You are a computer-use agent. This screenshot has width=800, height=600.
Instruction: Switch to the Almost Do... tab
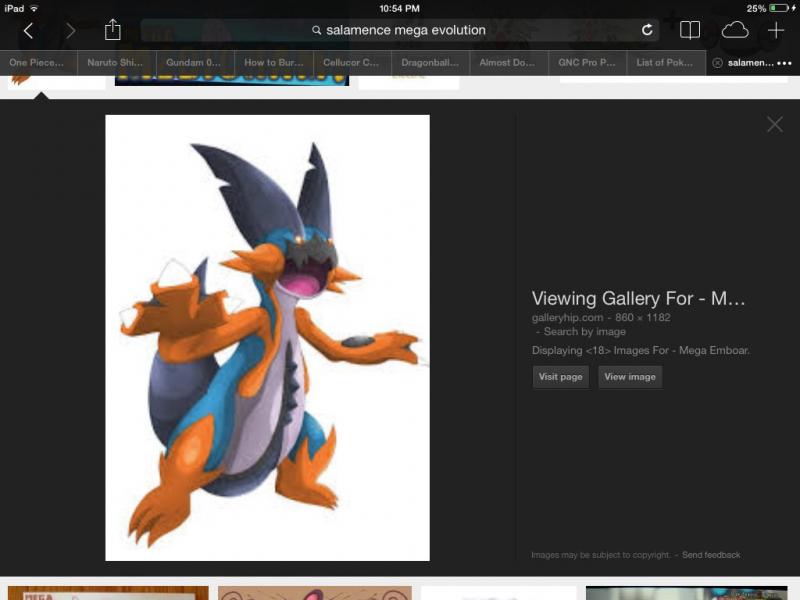pos(509,63)
